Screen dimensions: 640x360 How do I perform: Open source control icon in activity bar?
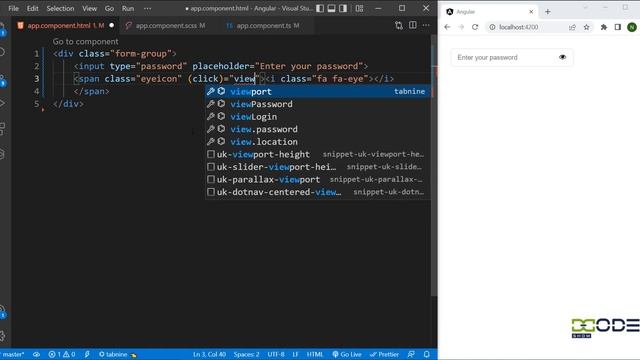[x=3, y=80]
